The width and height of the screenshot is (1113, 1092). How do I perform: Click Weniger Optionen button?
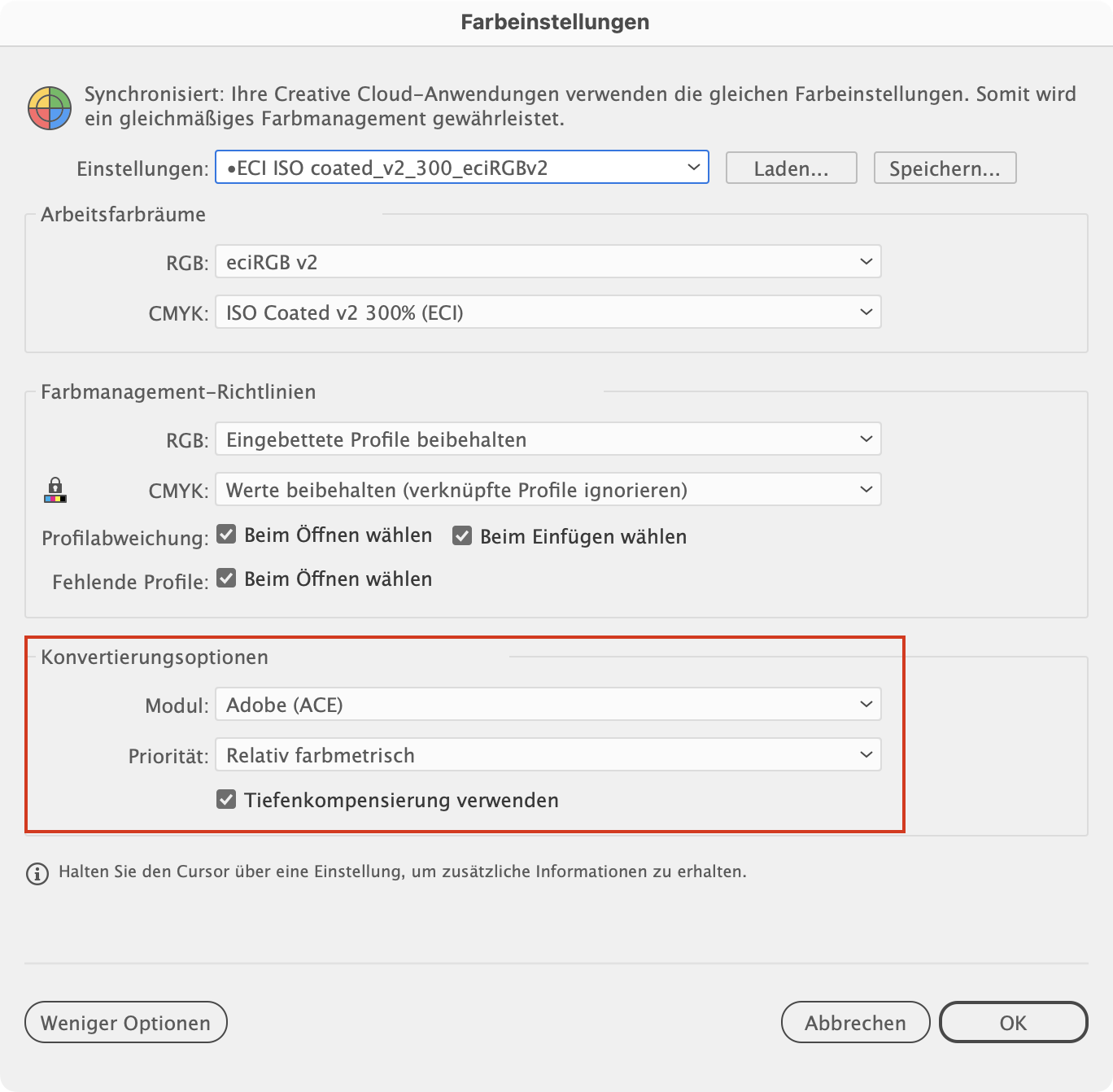click(x=126, y=1022)
